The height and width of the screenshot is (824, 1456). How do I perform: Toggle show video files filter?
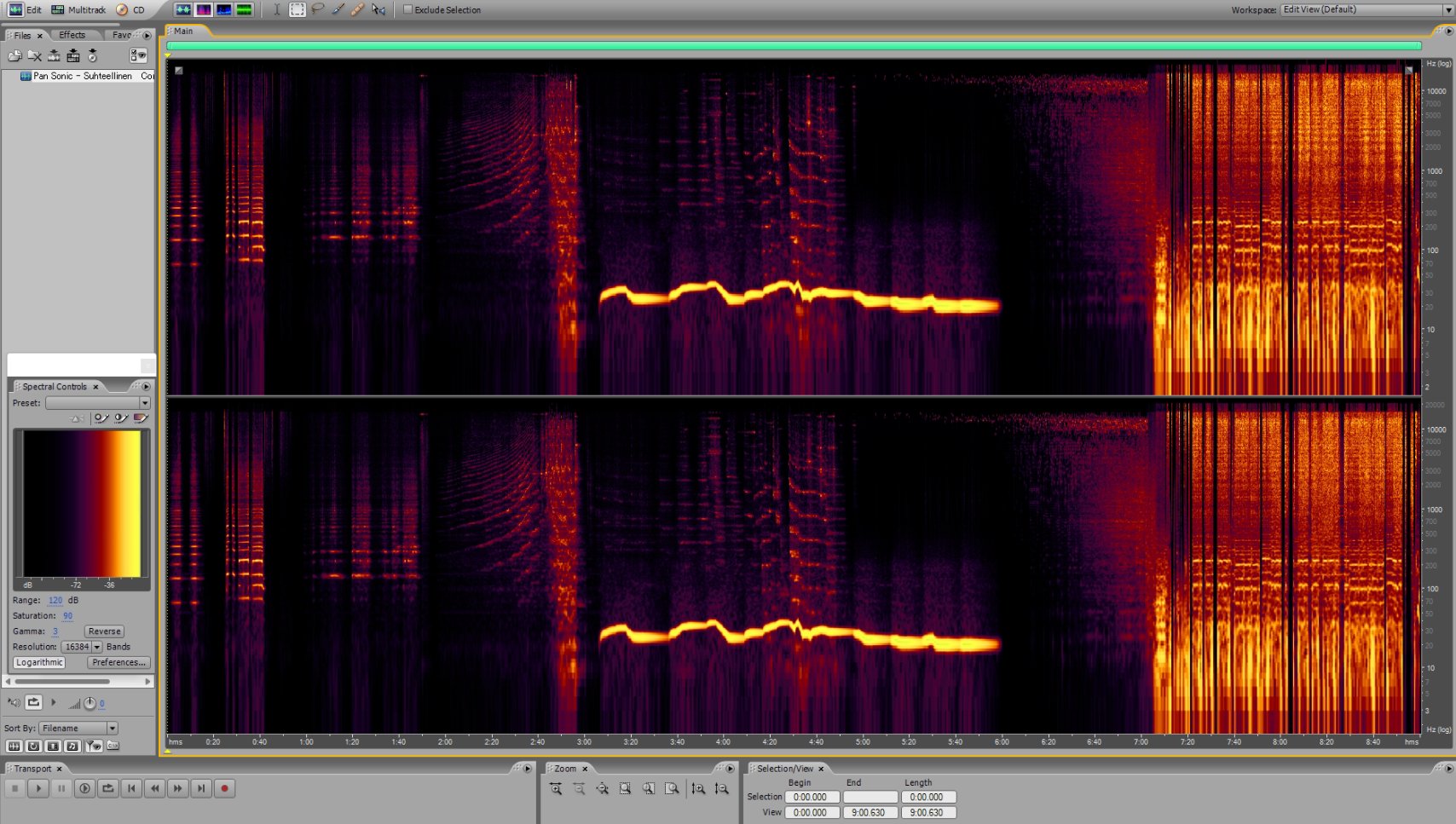pos(53,746)
